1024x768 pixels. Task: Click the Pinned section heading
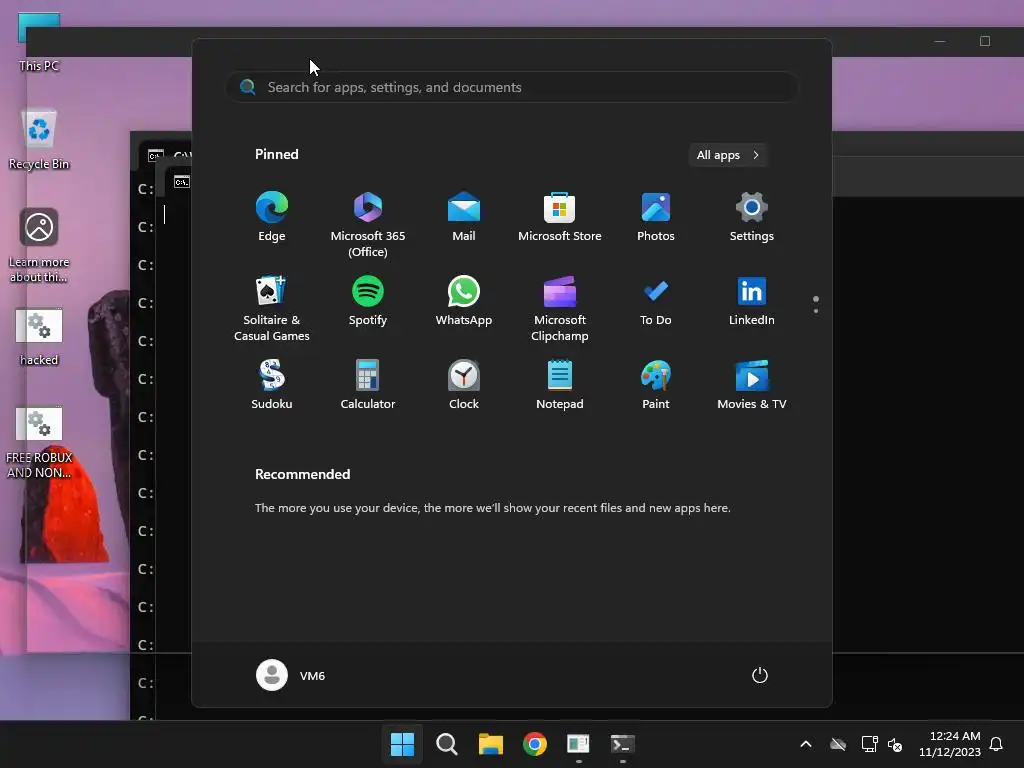277,154
